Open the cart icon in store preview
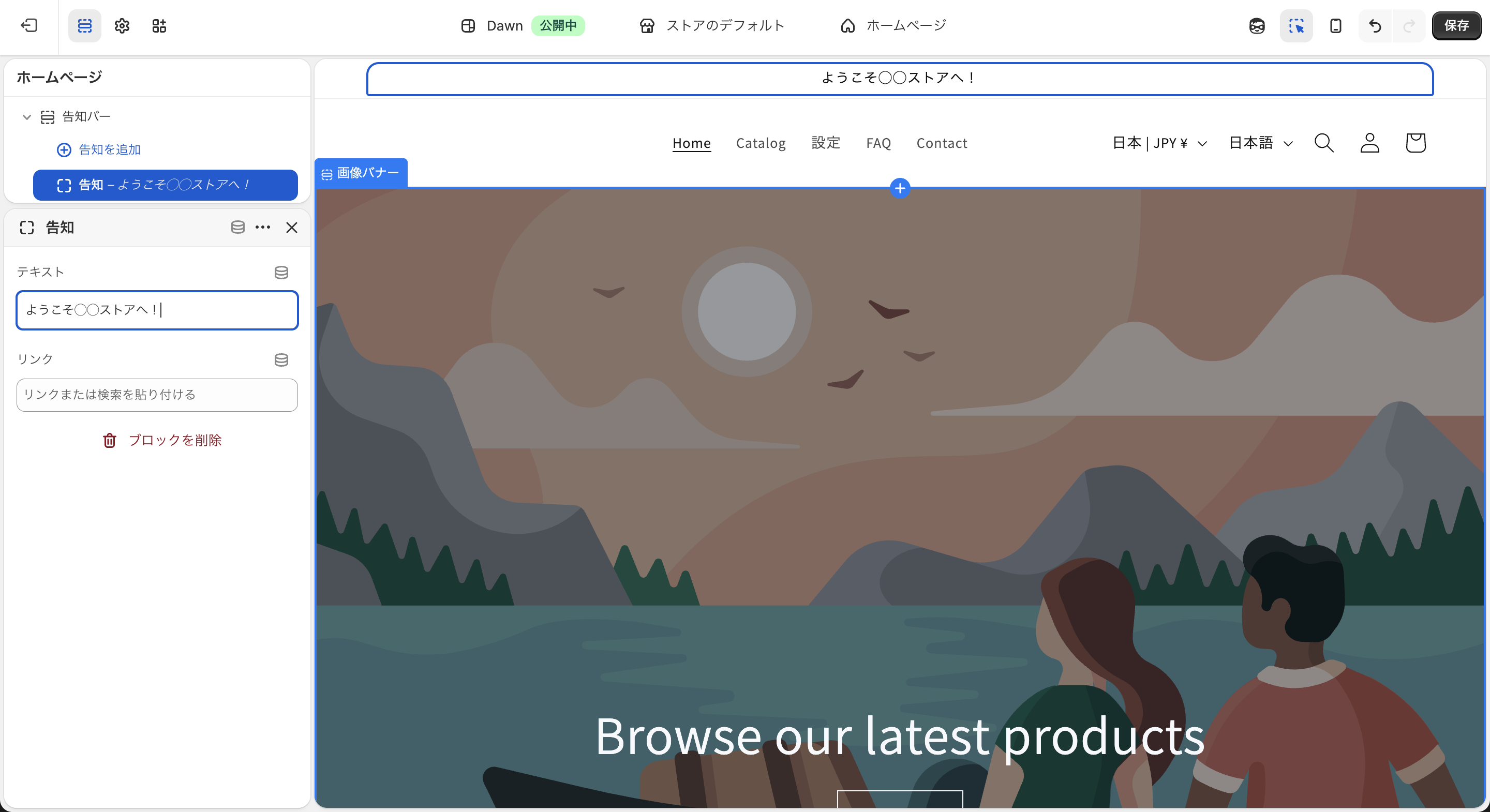Image resolution: width=1490 pixels, height=812 pixels. coord(1416,142)
